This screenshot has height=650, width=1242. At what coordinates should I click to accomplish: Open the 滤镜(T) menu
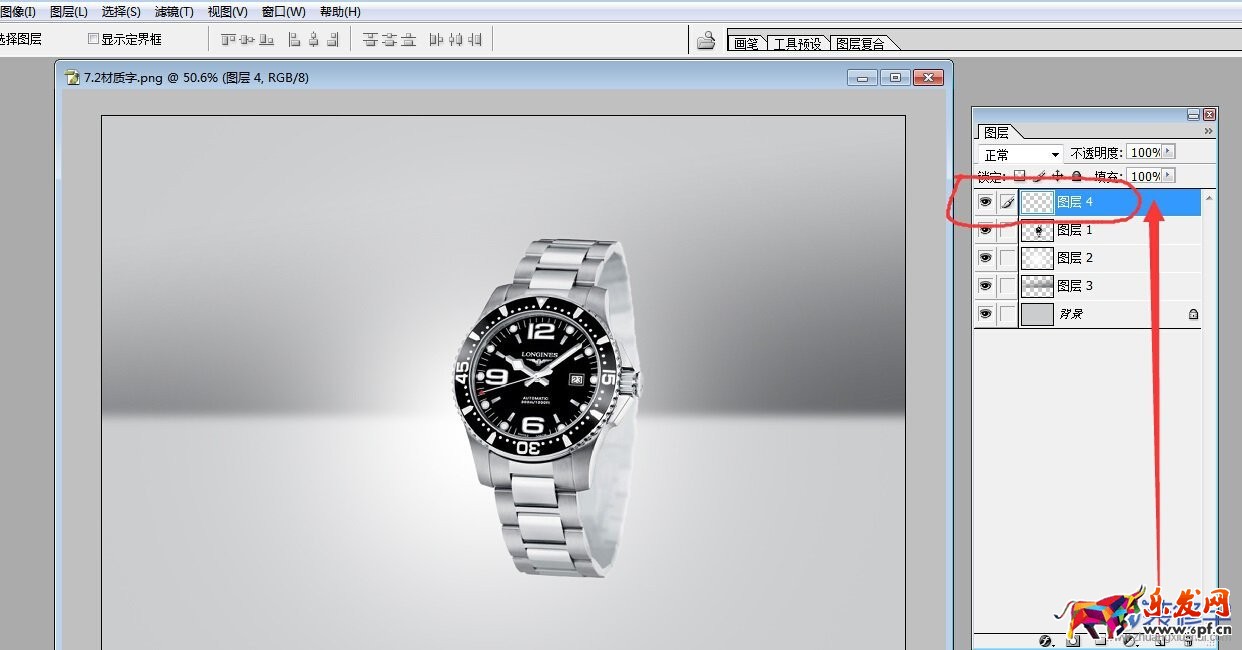174,12
